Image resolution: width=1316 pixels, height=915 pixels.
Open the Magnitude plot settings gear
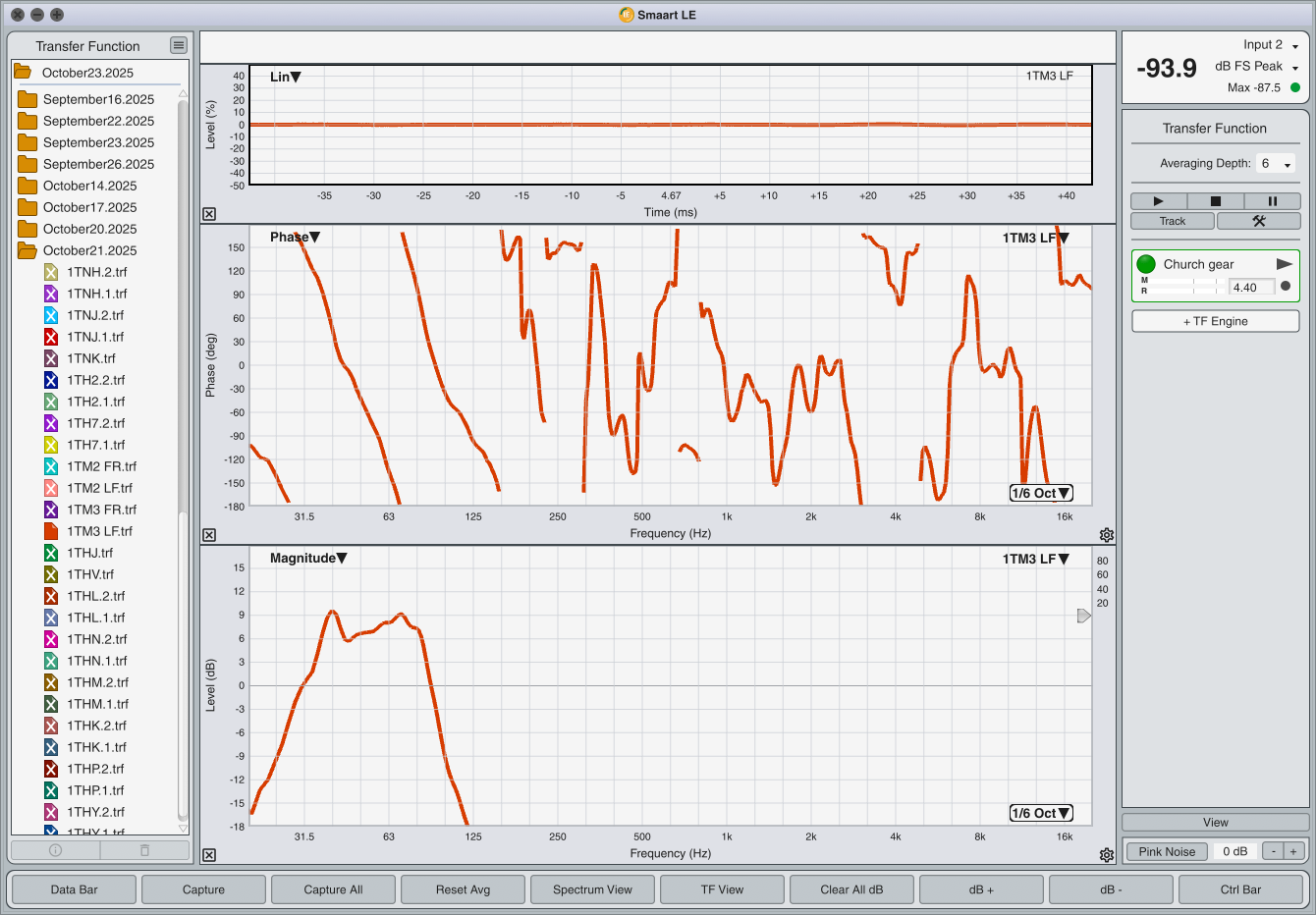point(1107,855)
